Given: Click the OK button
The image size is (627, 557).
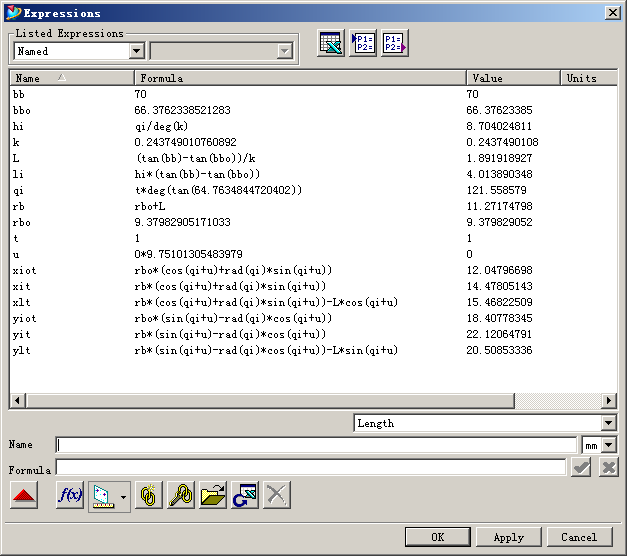Looking at the screenshot, I should click(437, 537).
